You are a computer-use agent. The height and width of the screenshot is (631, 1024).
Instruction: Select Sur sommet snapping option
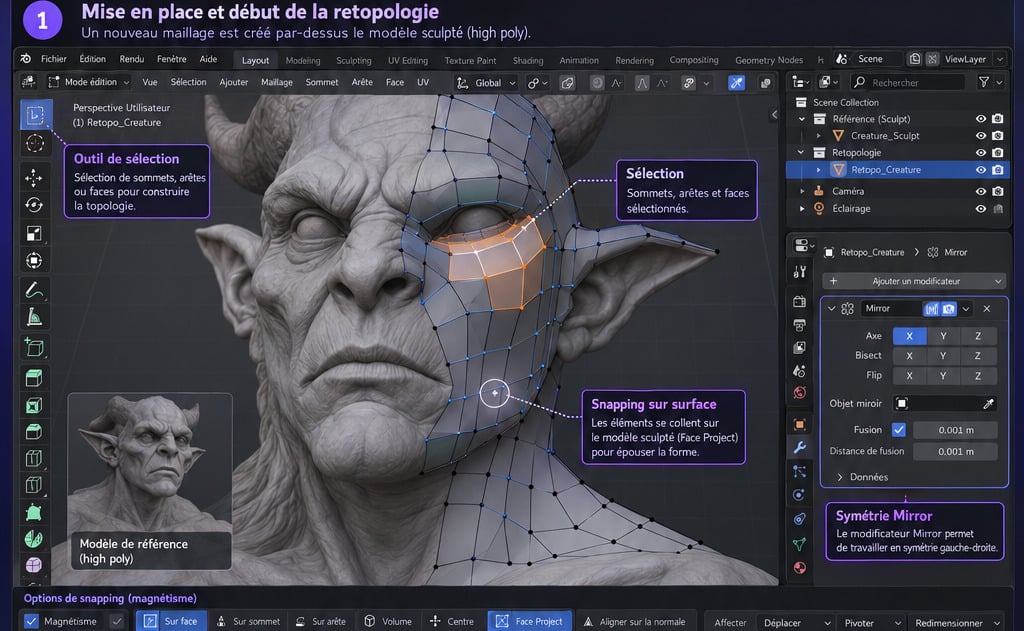coord(248,621)
